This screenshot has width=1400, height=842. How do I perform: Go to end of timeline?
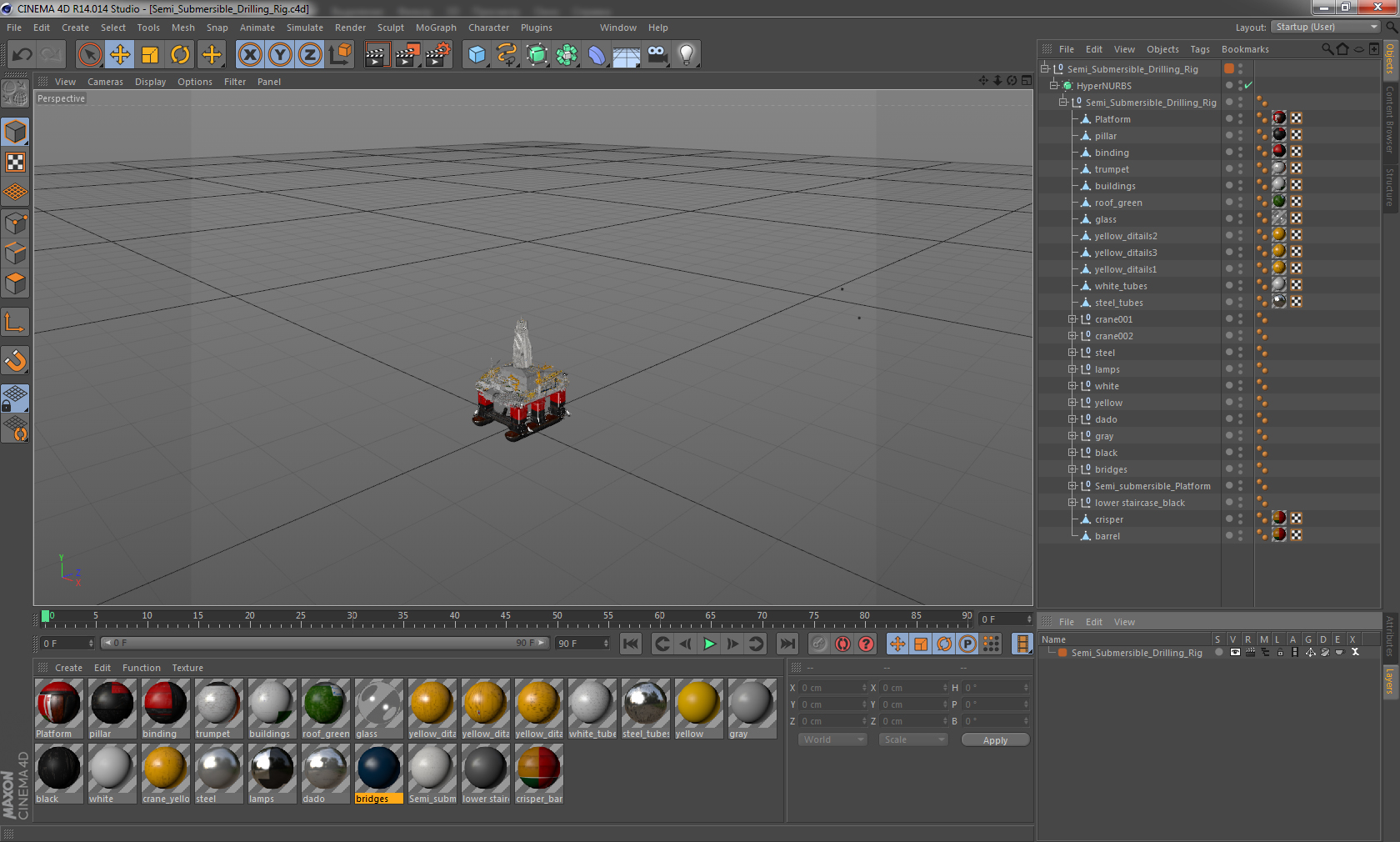[787, 644]
